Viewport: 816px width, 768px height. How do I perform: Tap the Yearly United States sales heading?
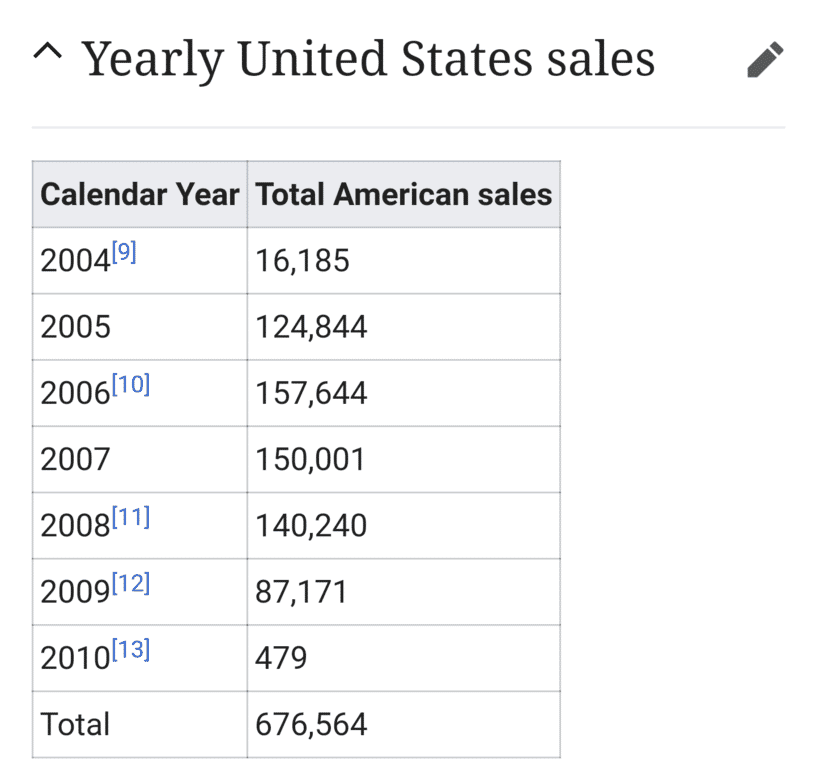tap(368, 59)
